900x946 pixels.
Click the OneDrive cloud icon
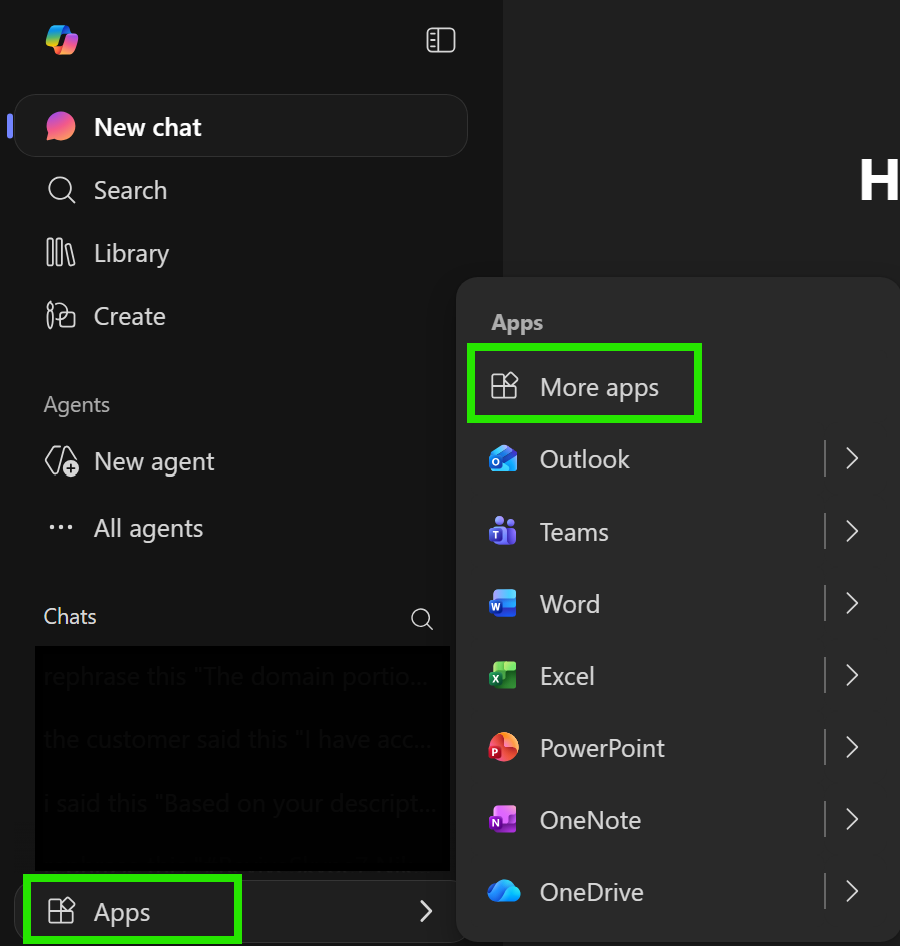tap(504, 891)
